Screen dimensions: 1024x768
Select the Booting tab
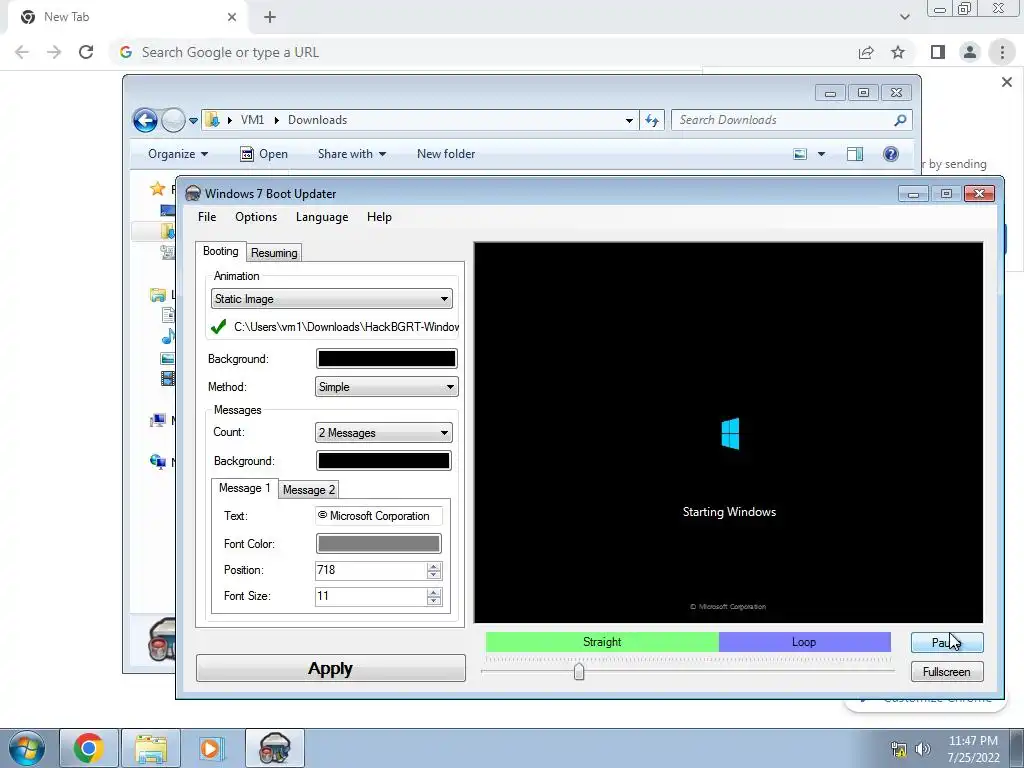click(221, 251)
